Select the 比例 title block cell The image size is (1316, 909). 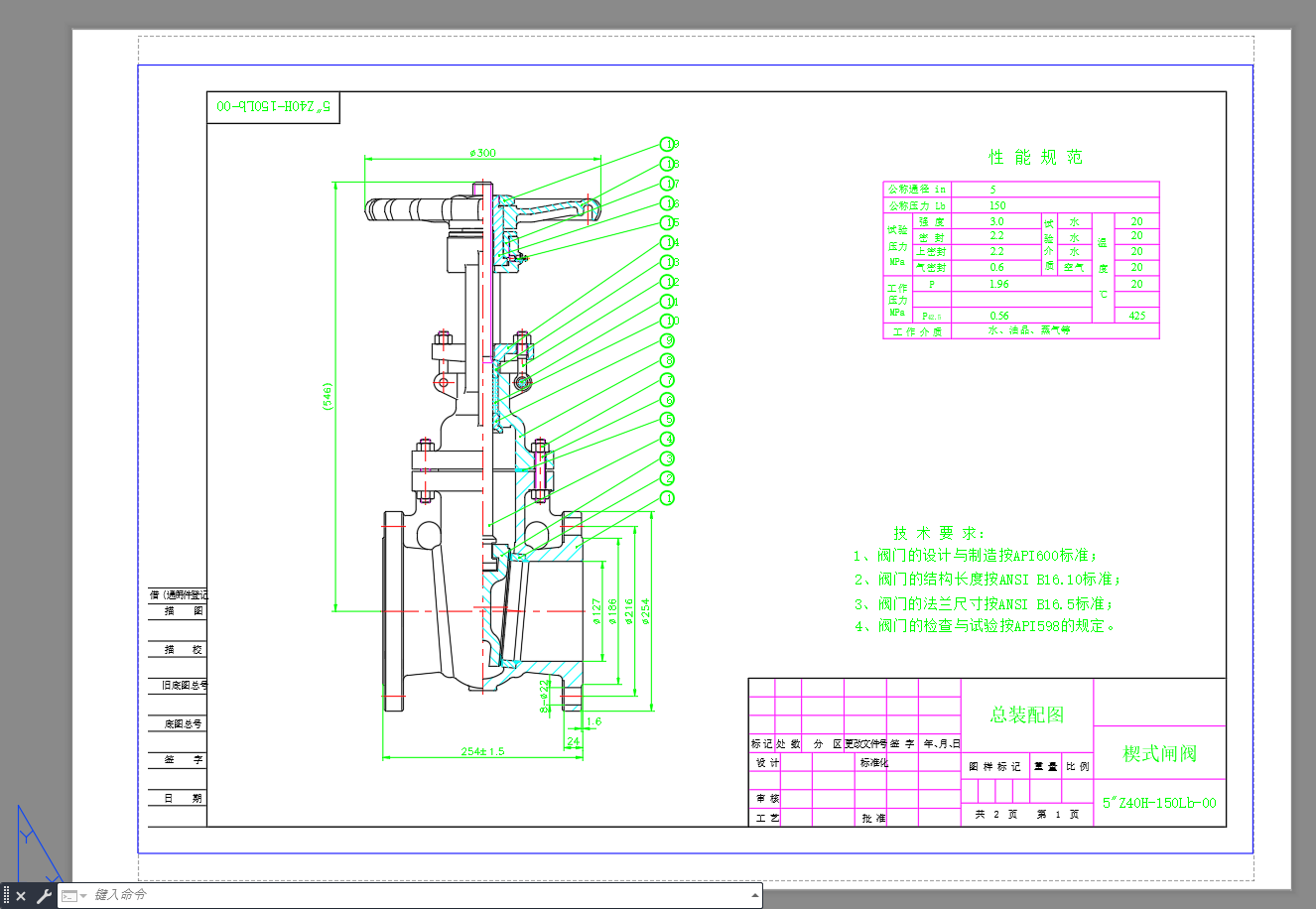(1077, 766)
